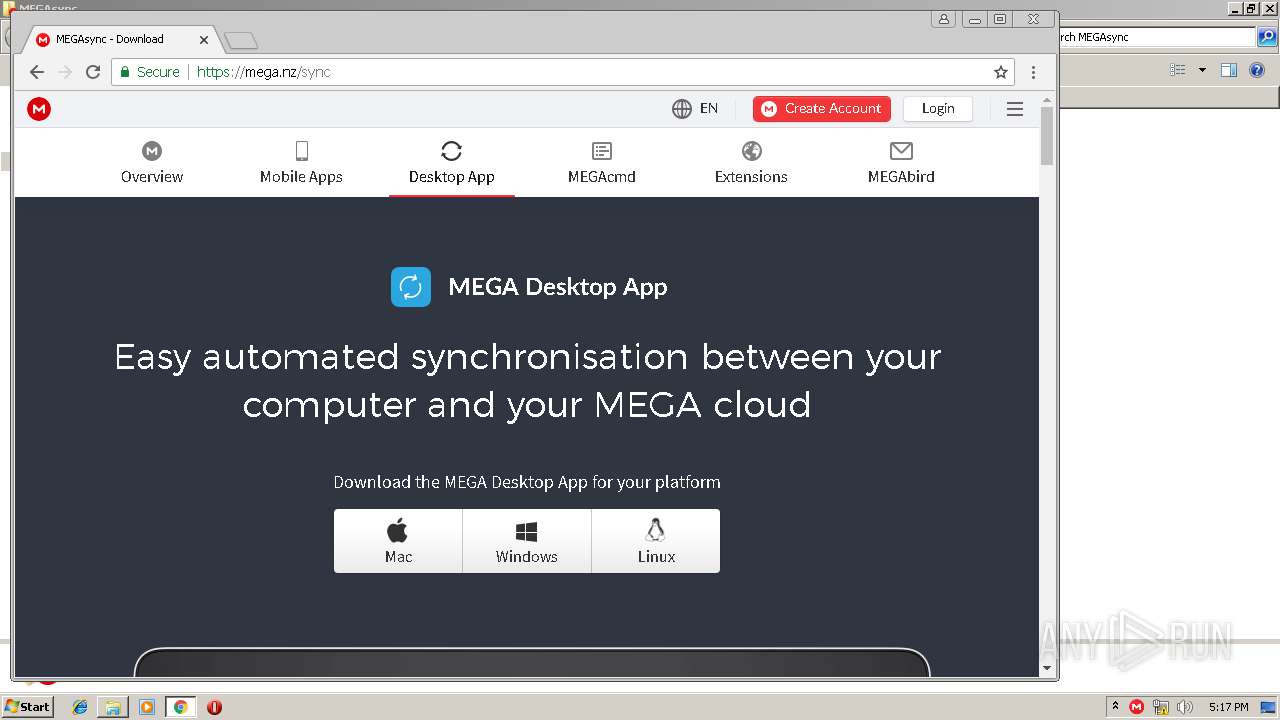This screenshot has width=1280, height=720.
Task: Click the Create Account button
Action: tap(822, 109)
